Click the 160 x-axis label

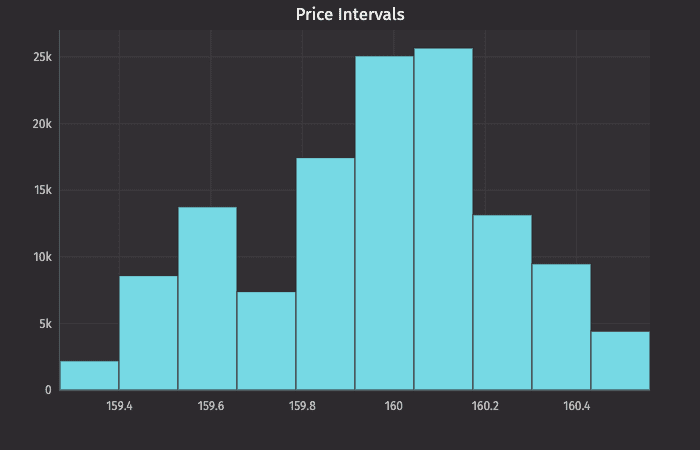(393, 406)
